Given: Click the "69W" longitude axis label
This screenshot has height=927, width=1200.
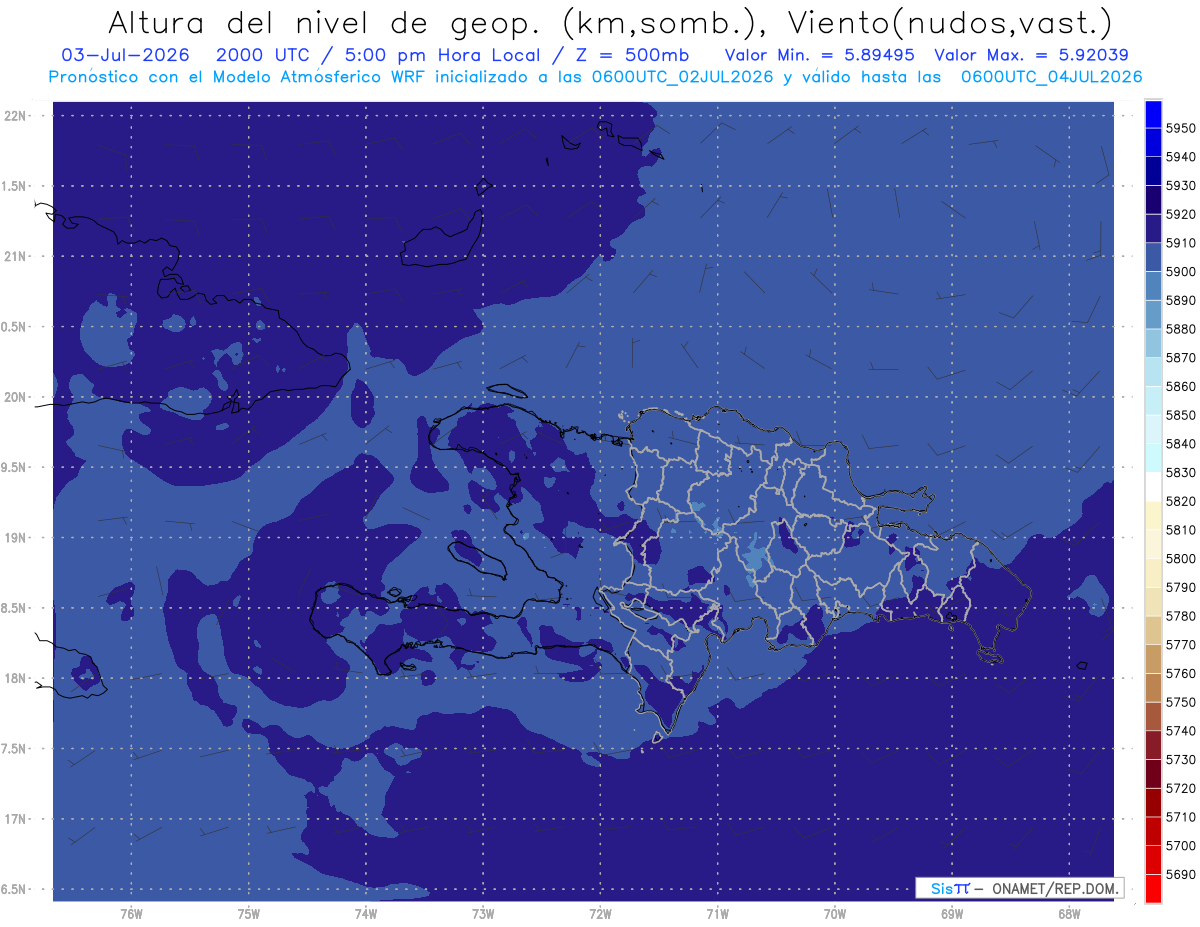Looking at the screenshot, I should point(952,915).
